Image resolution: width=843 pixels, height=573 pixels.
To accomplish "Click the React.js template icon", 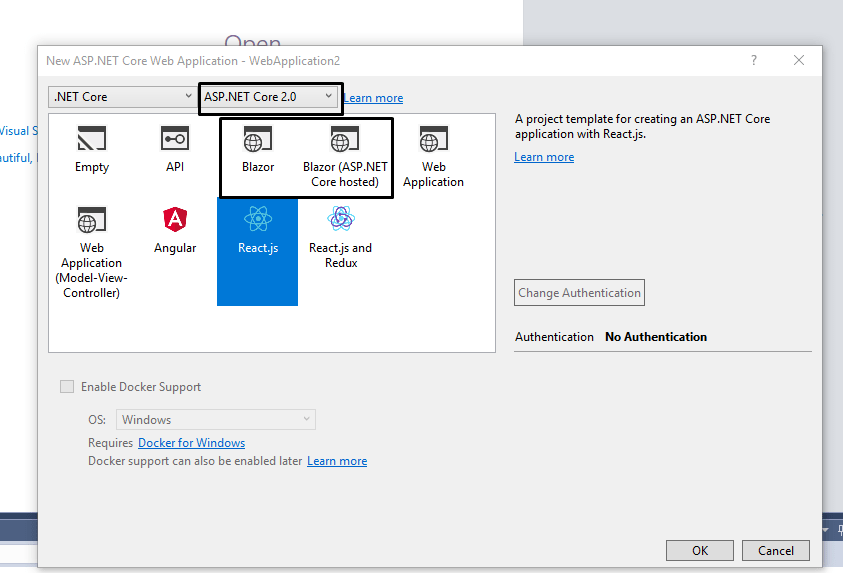I will click(257, 220).
